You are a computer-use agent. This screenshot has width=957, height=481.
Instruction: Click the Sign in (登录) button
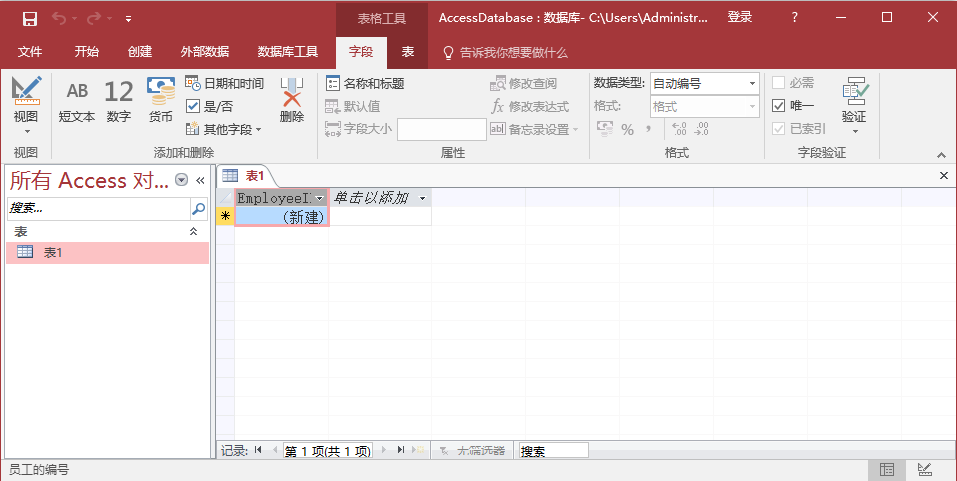click(740, 17)
